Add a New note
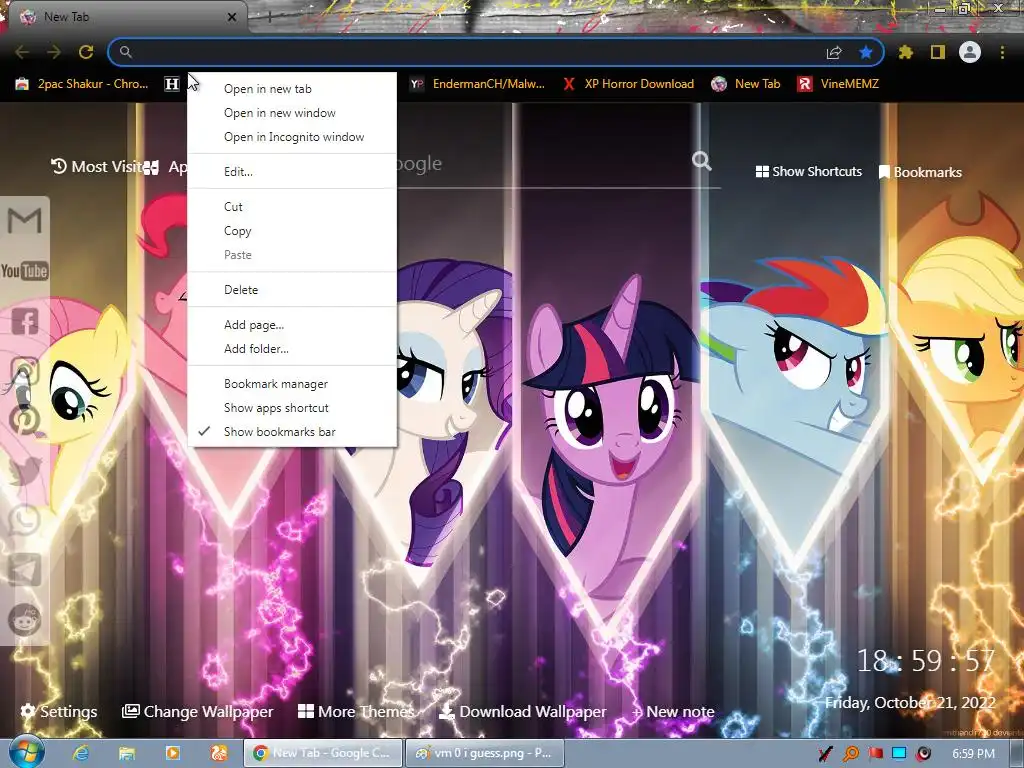Image resolution: width=1024 pixels, height=768 pixels. click(673, 711)
